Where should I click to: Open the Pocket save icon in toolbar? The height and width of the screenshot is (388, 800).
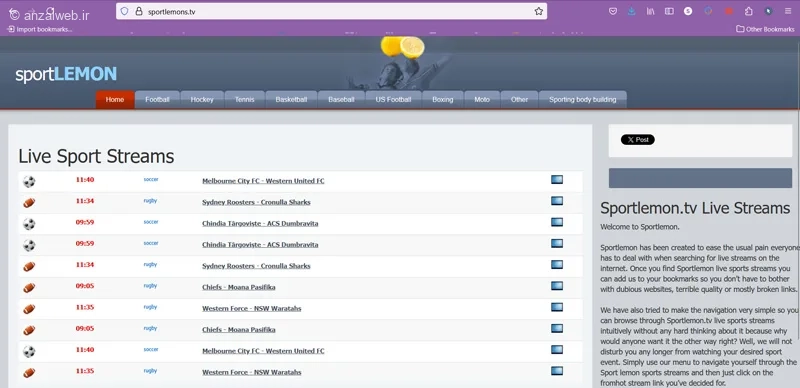tap(613, 11)
